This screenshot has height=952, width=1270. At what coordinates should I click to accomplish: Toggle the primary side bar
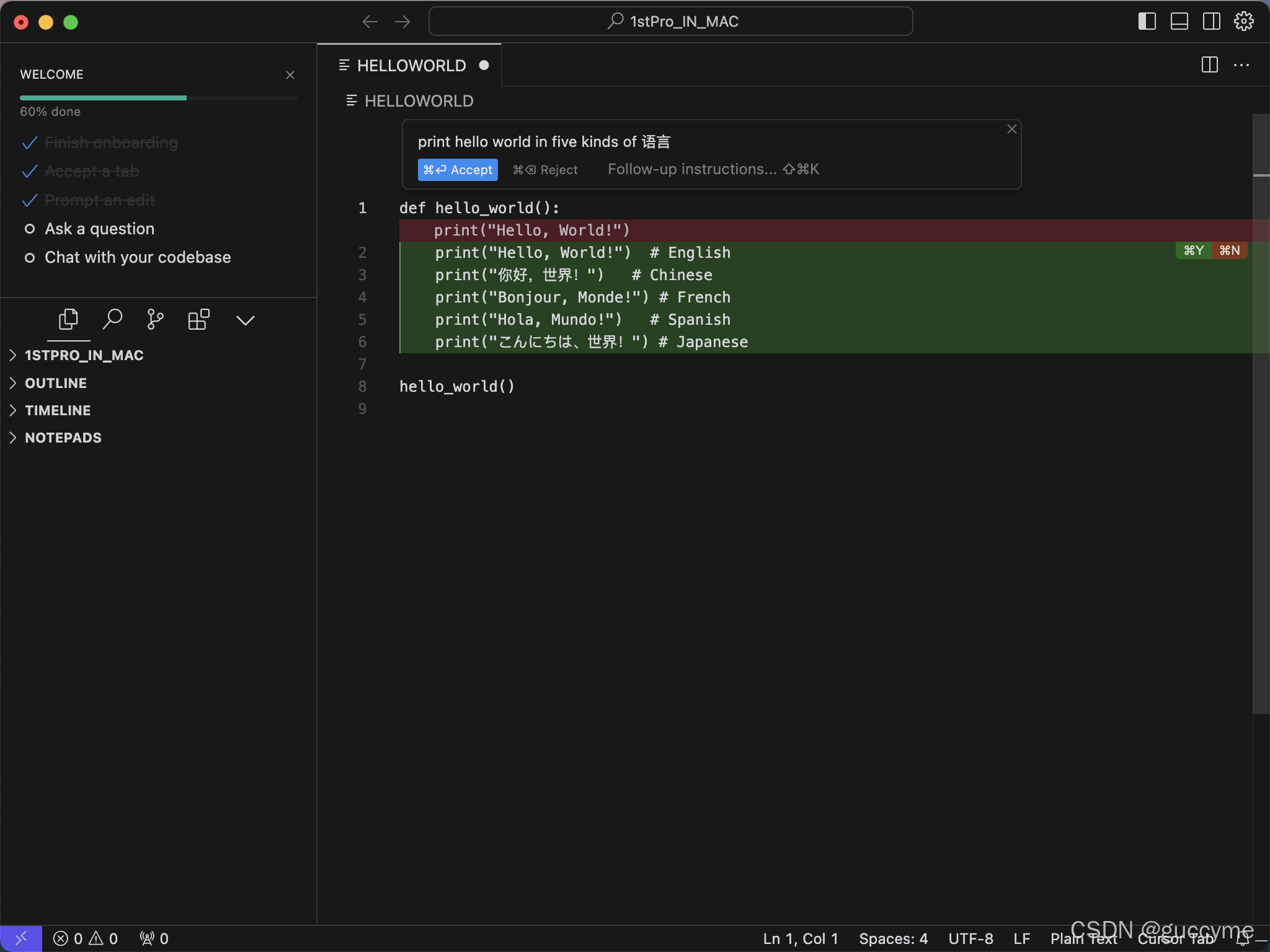click(x=1147, y=22)
